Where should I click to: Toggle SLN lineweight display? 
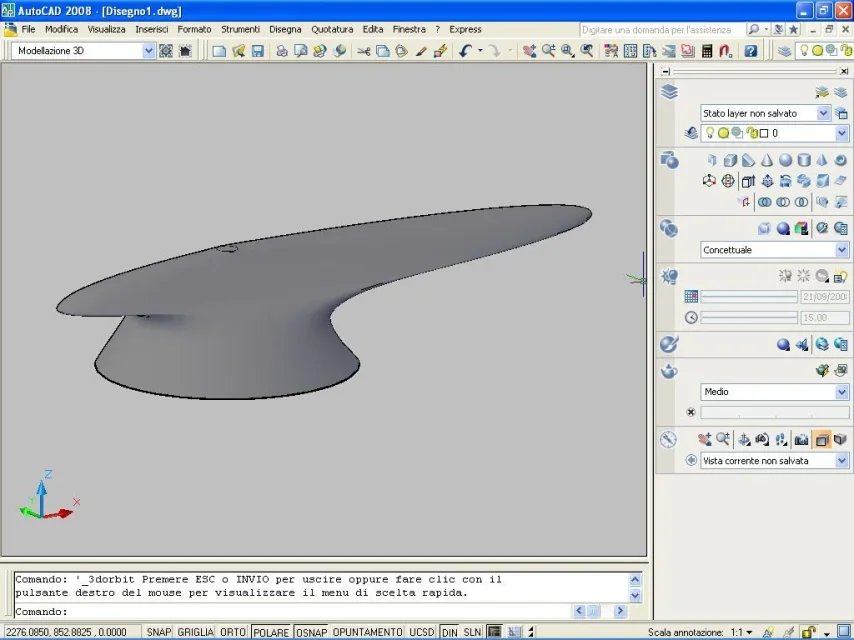pos(472,632)
